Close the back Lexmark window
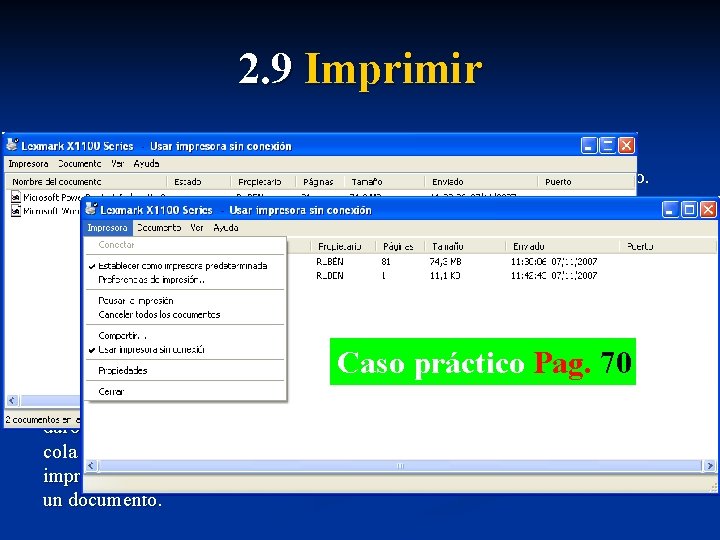This screenshot has height=540, width=720. 626,146
